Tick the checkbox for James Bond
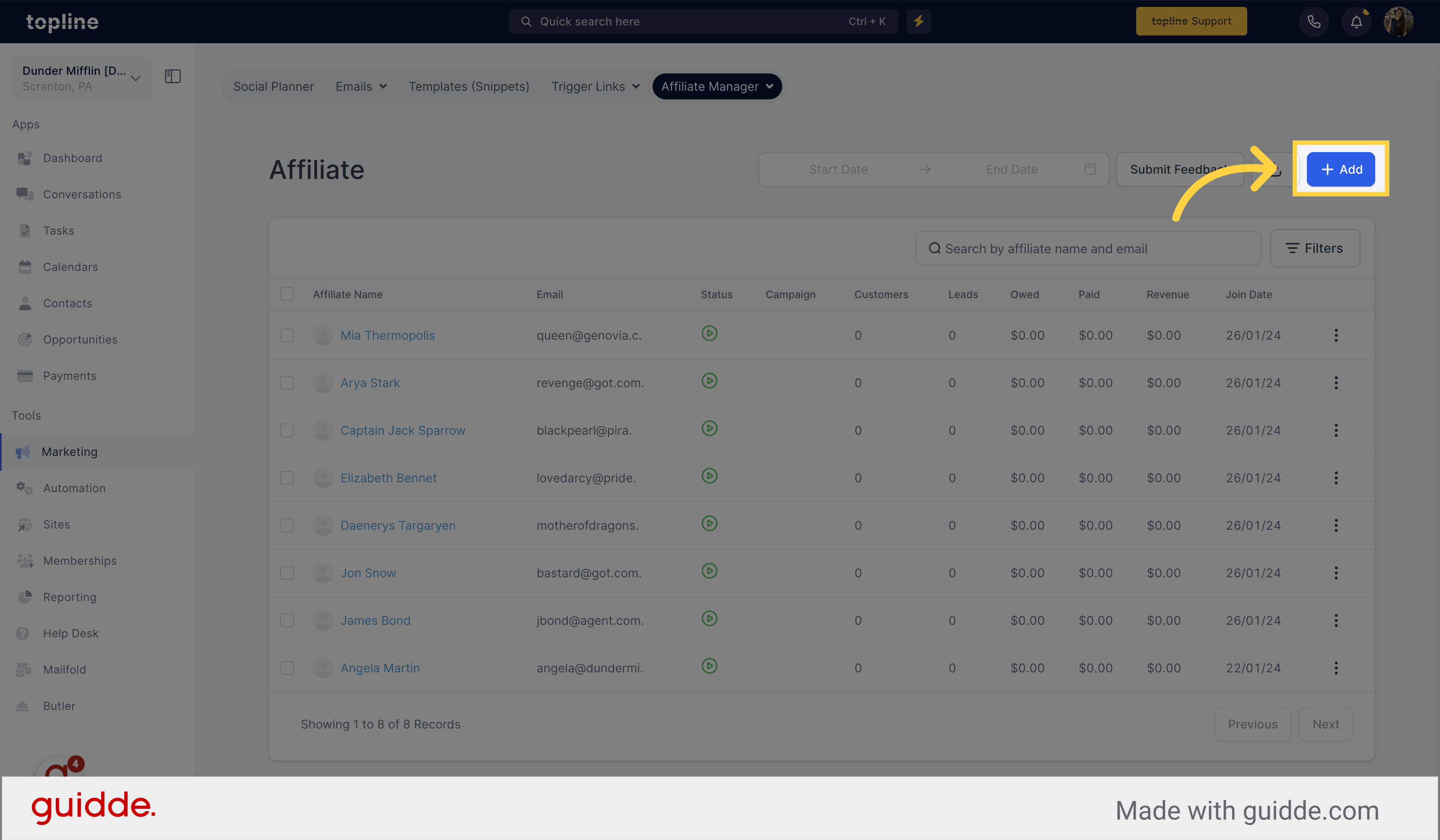Viewport: 1440px width, 840px height. tap(287, 620)
